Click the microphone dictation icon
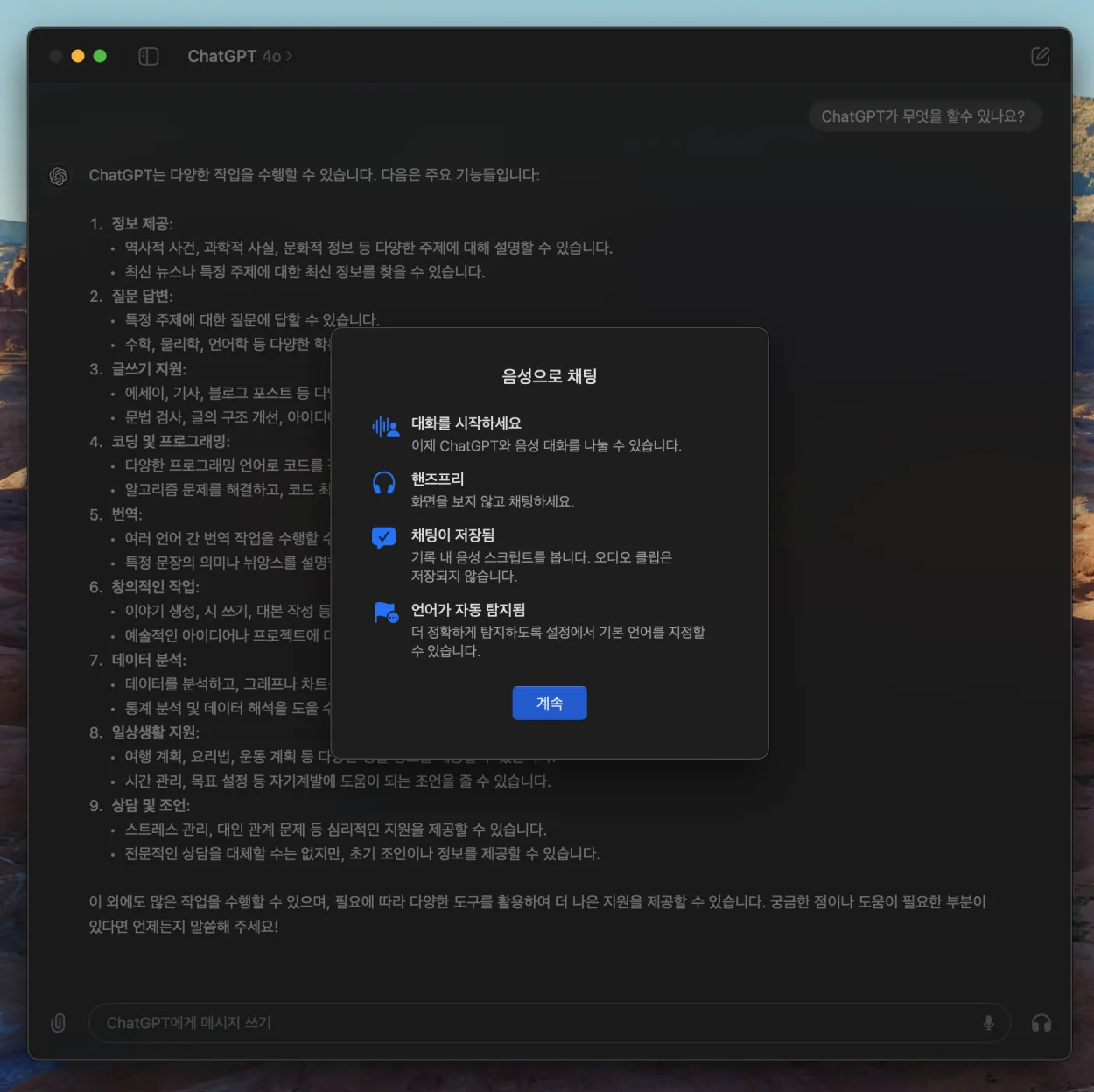1094x1092 pixels. pos(989,1022)
